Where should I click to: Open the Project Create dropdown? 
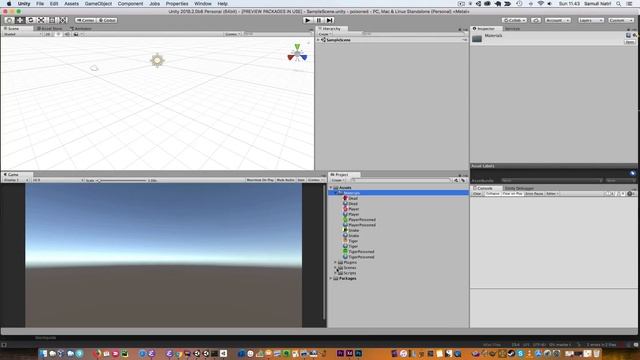(338, 180)
